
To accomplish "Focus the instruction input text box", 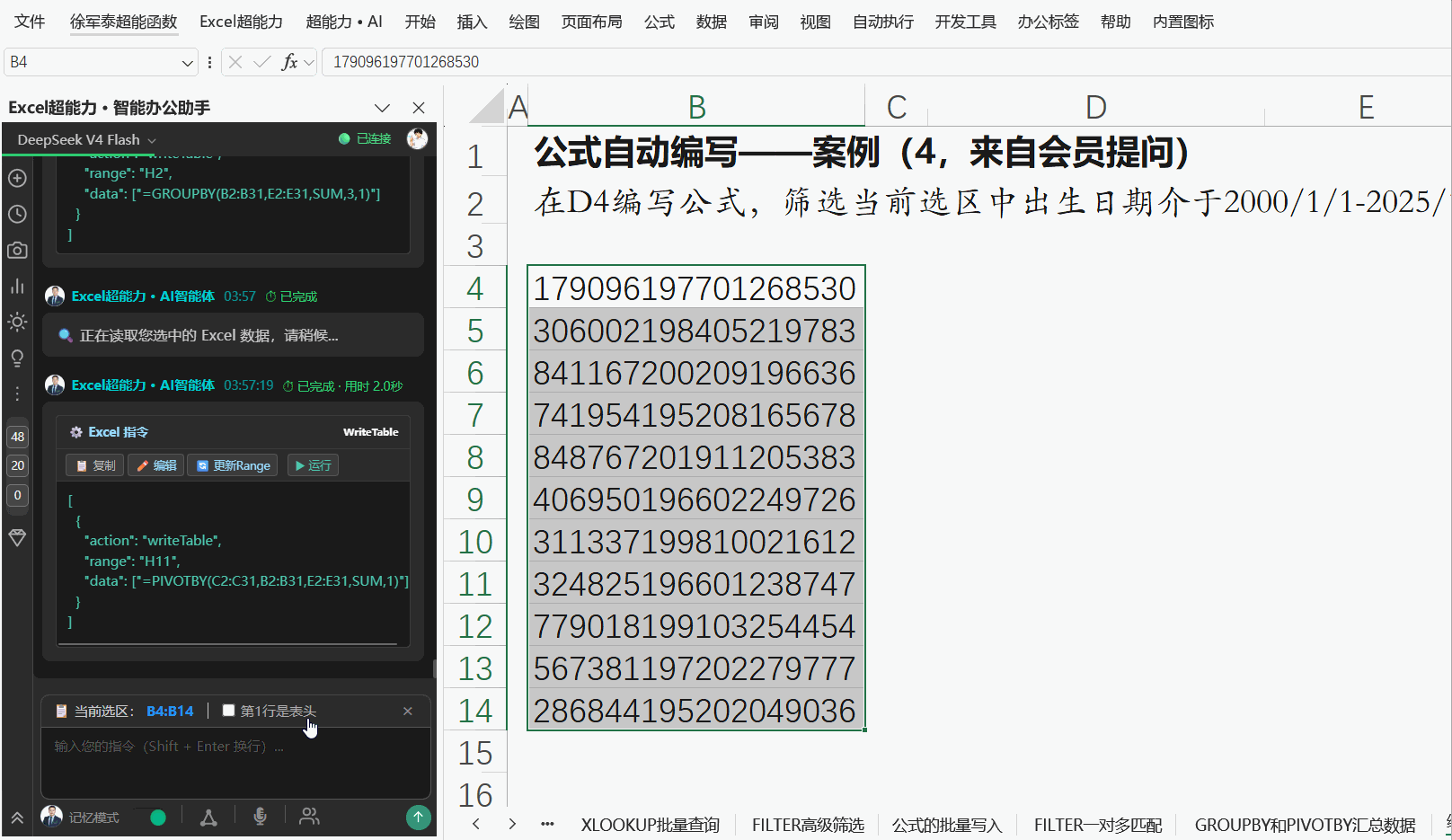I will click(x=235, y=762).
